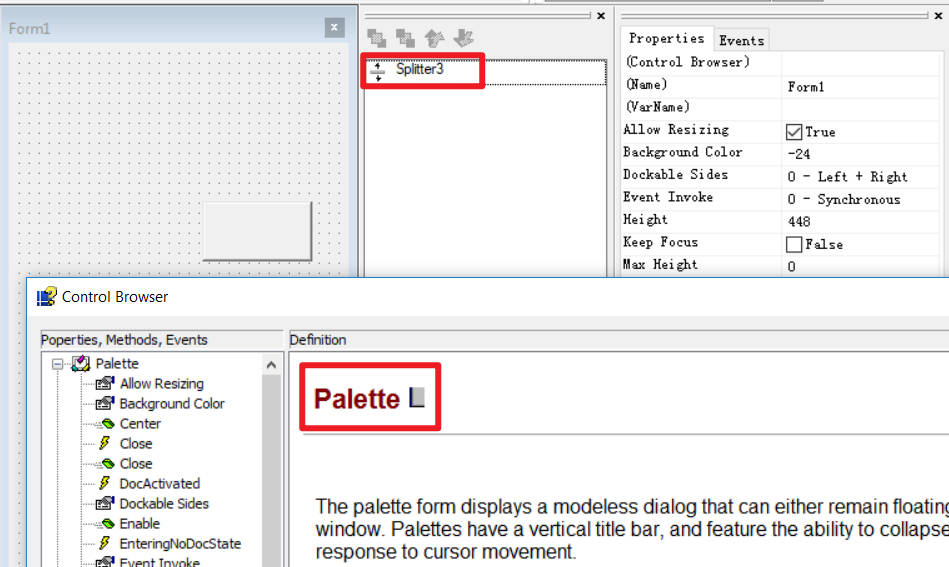Close the Form1 design window
Image resolution: width=949 pixels, height=567 pixels.
334,27
